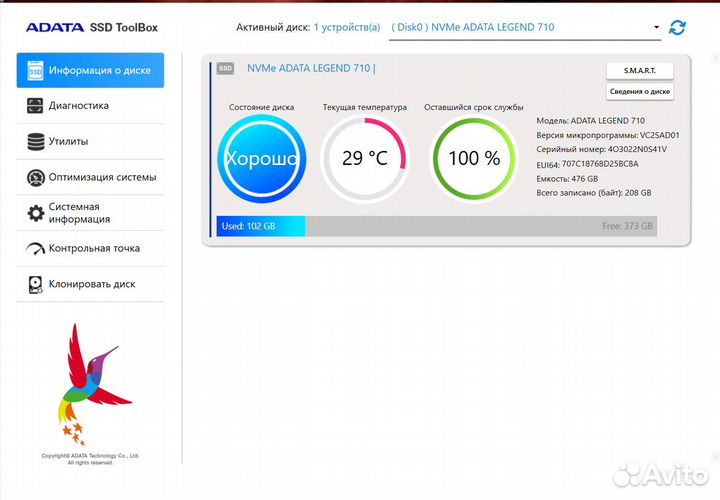Click the Сведения о диске button
This screenshot has height=500, width=720.
coord(640,92)
